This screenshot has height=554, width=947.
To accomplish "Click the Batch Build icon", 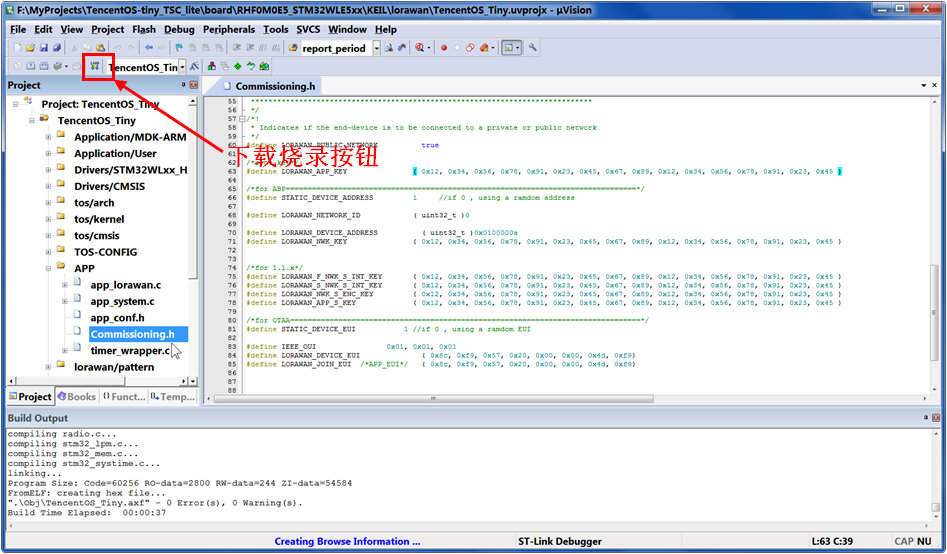I will pos(57,66).
